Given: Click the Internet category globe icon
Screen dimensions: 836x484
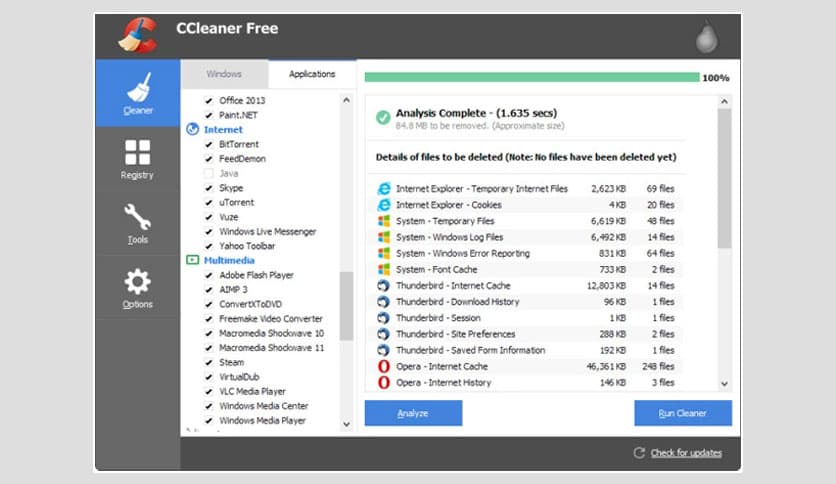Looking at the screenshot, I should pos(192,130).
